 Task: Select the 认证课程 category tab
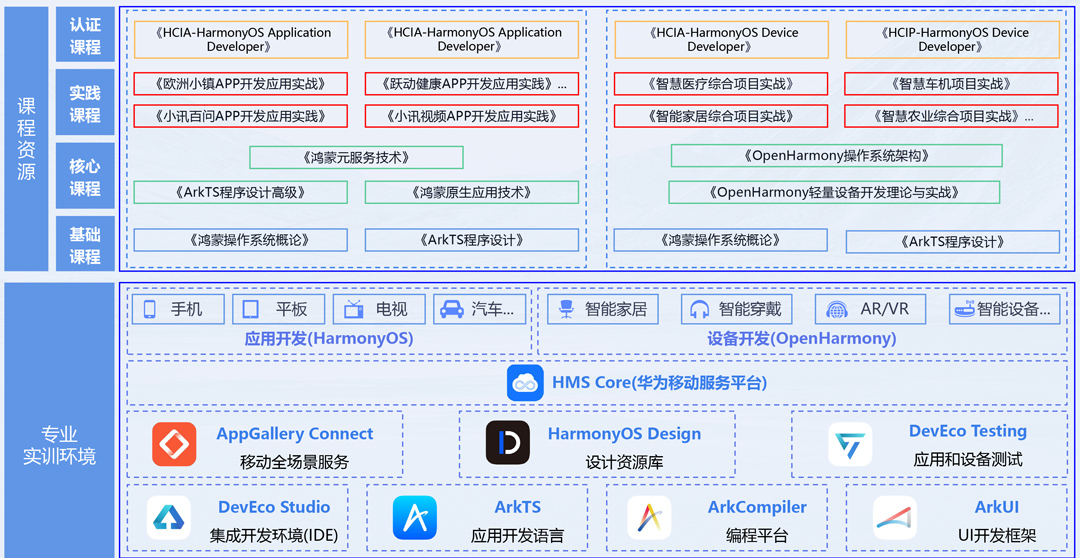(x=85, y=35)
